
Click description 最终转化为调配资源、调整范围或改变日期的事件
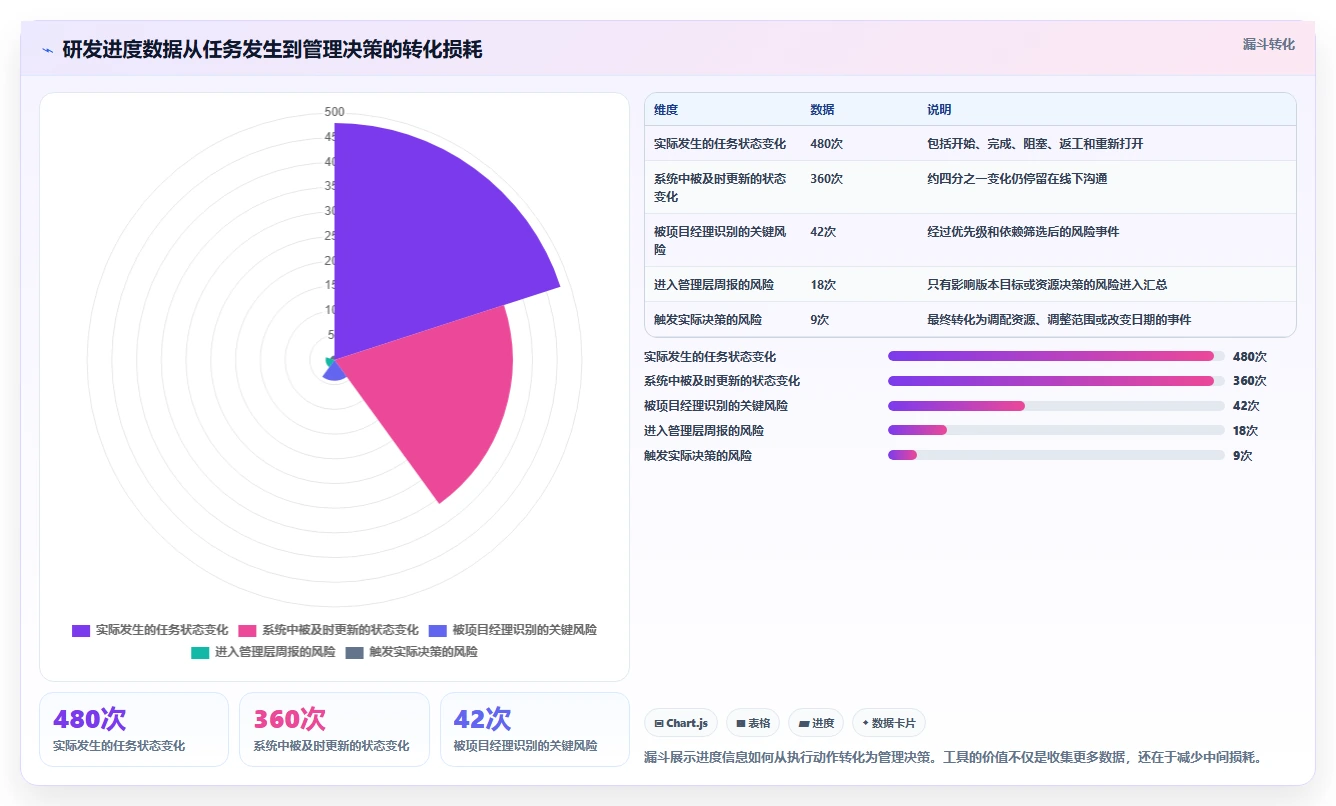1059,320
